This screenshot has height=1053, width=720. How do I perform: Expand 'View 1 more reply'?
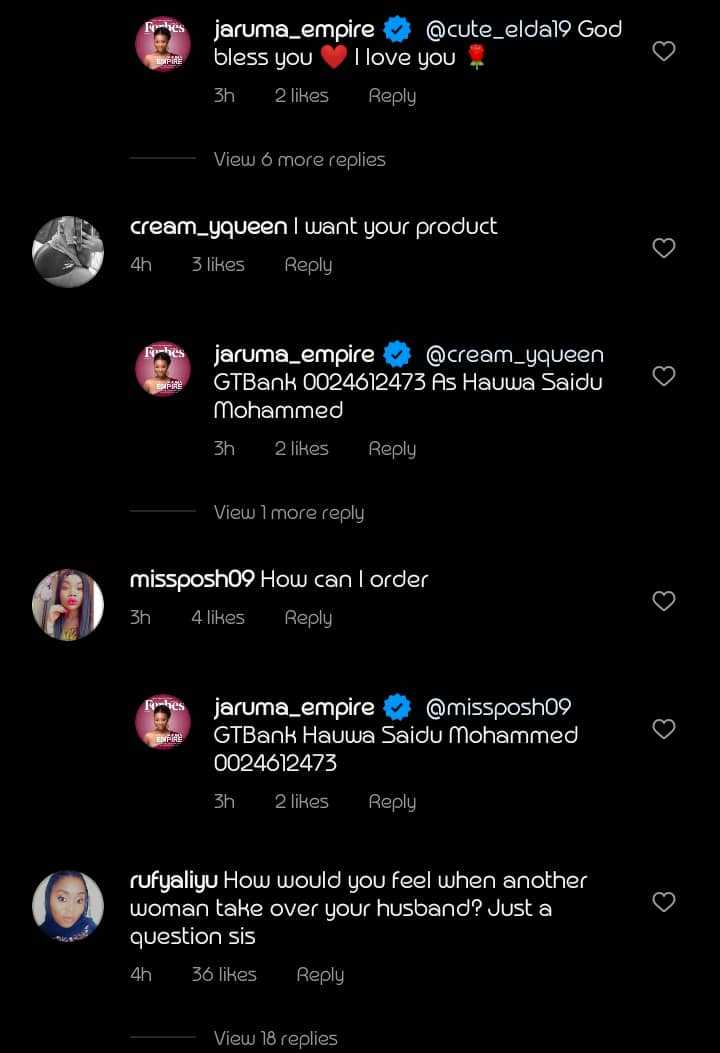tap(288, 513)
